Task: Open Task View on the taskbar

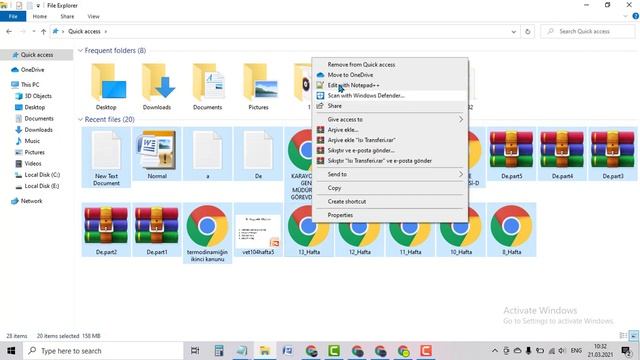Action: [195, 351]
